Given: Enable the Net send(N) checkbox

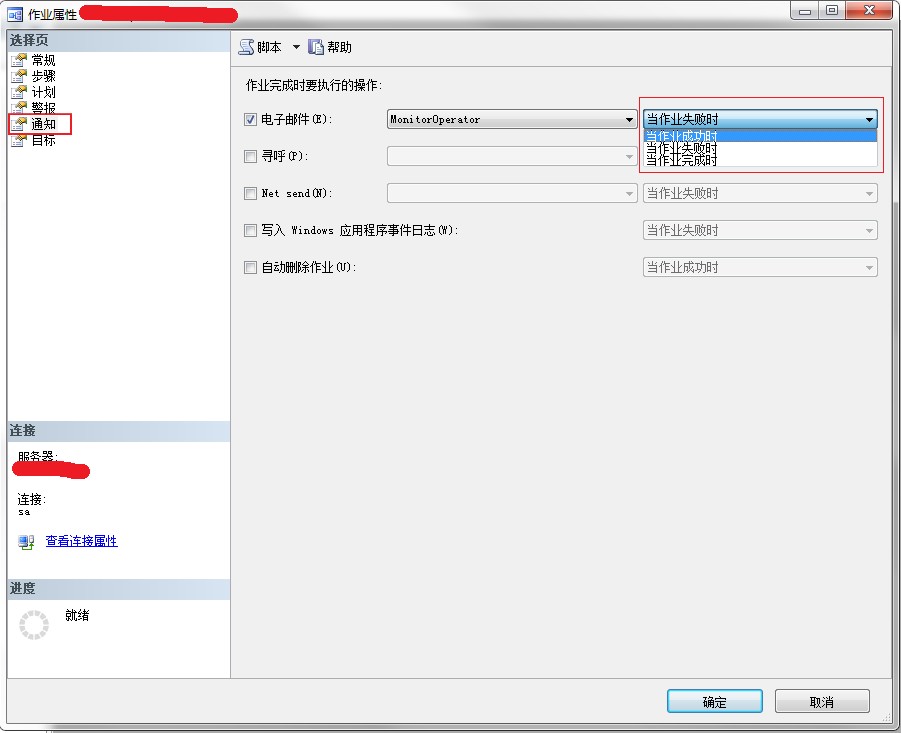Looking at the screenshot, I should click(x=250, y=194).
